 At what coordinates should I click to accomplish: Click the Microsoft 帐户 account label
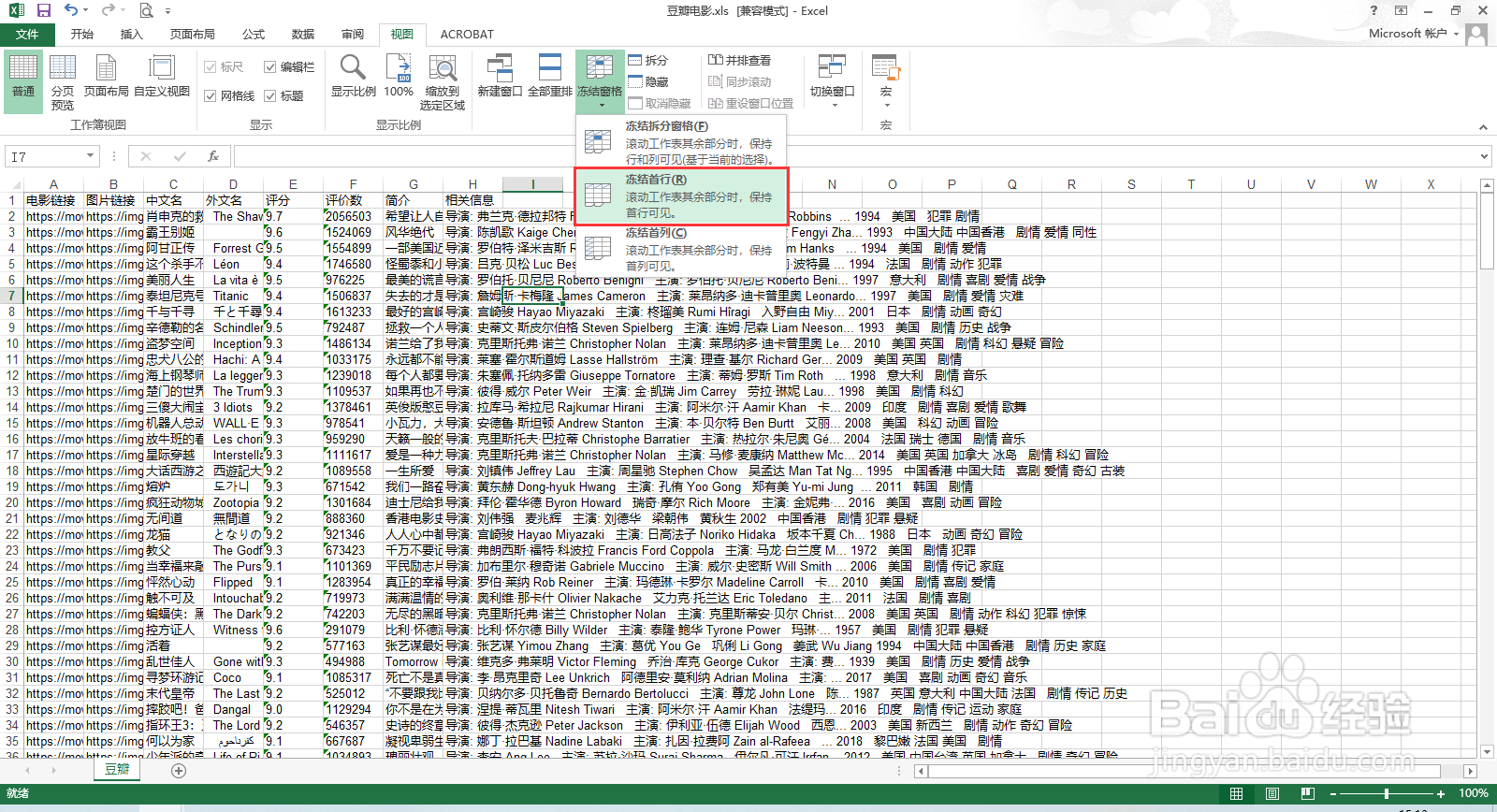click(1408, 34)
